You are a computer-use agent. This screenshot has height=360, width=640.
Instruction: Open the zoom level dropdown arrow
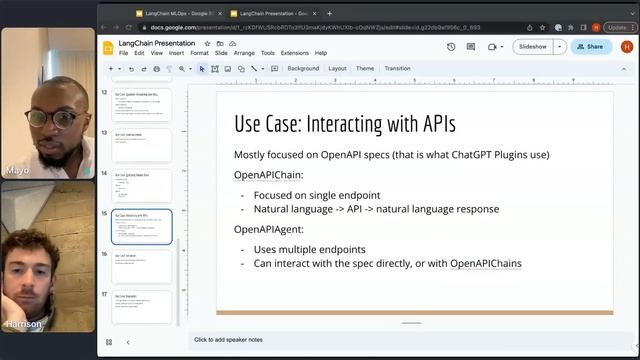[x=190, y=69]
